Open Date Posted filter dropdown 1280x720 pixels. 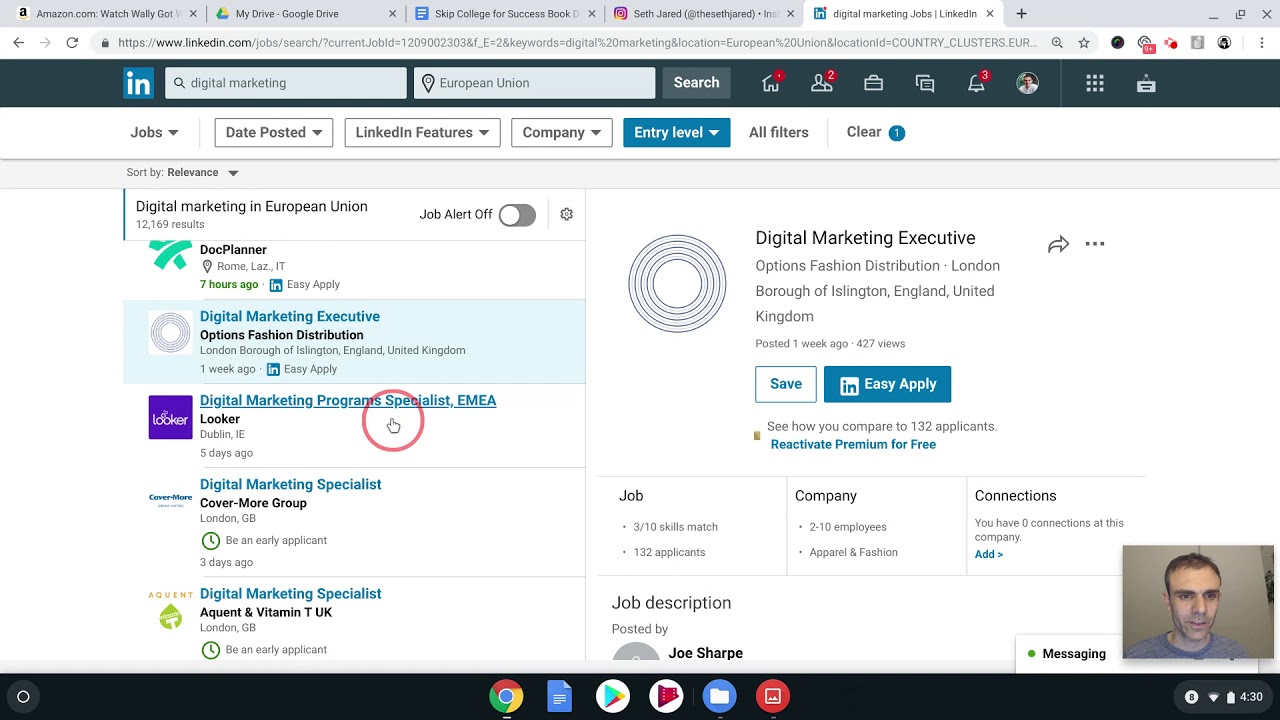click(274, 132)
